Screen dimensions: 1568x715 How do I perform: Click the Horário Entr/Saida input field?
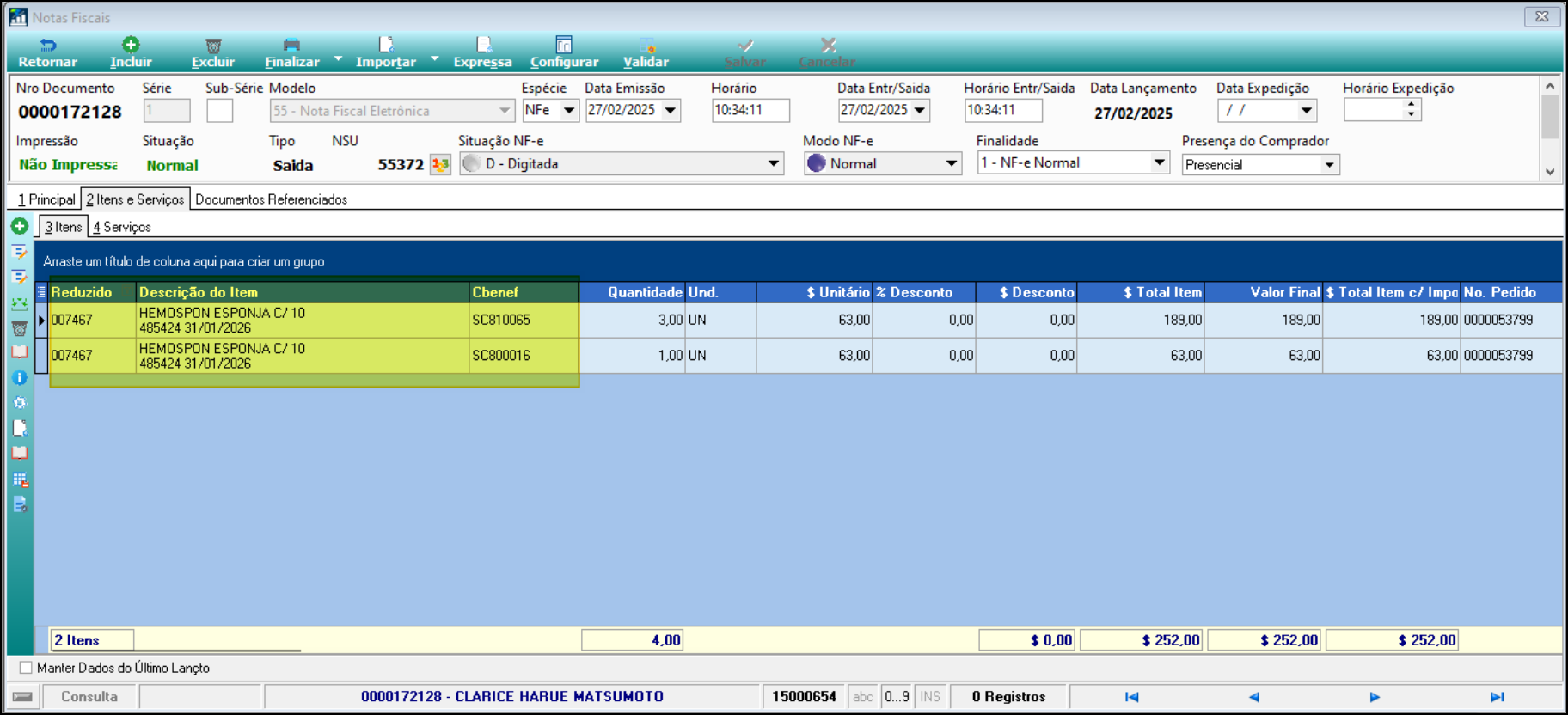[x=1003, y=110]
